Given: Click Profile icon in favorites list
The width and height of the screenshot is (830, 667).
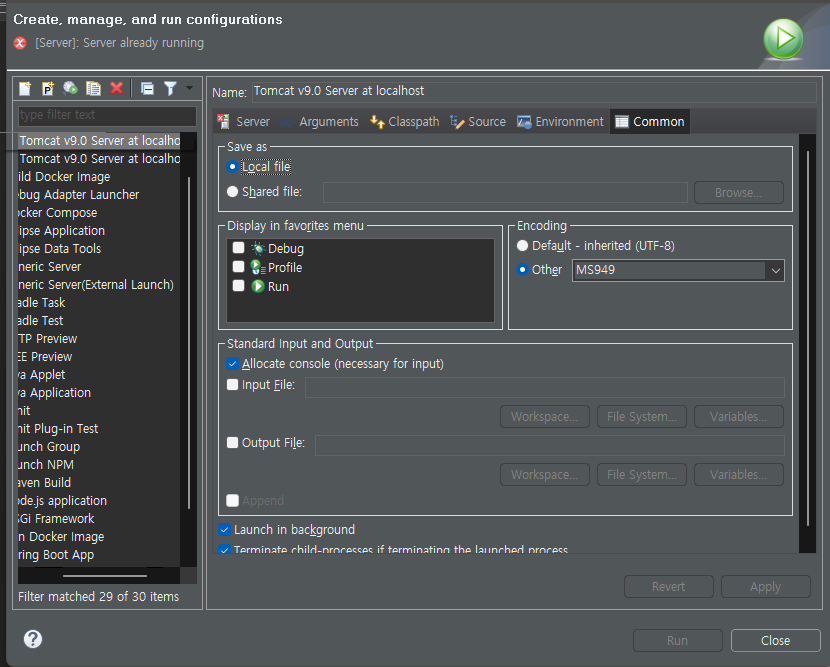Looking at the screenshot, I should [x=258, y=267].
